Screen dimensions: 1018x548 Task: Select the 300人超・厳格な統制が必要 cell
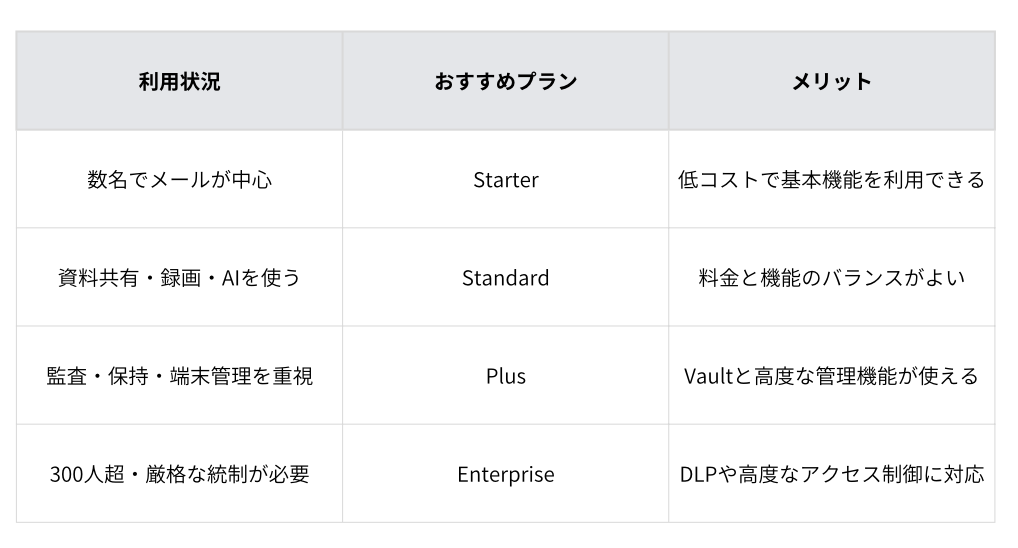(x=179, y=474)
